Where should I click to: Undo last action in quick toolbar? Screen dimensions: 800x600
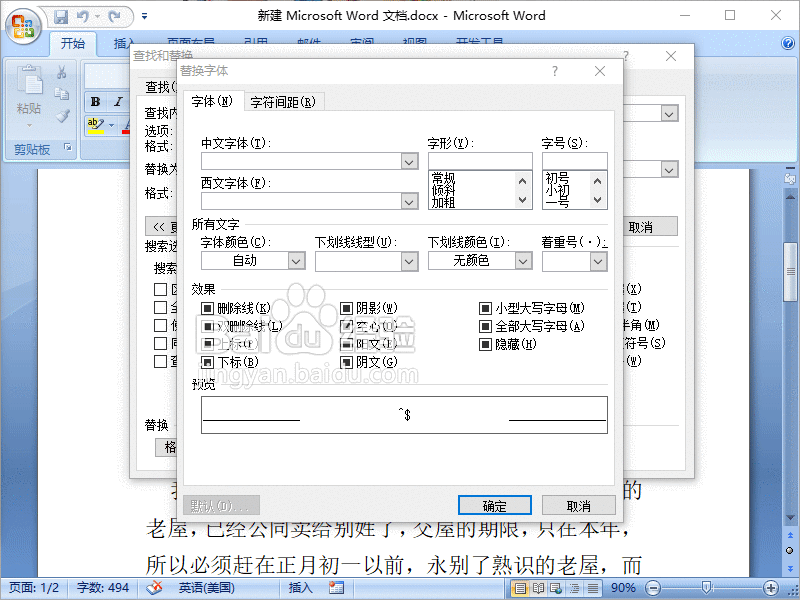[83, 17]
